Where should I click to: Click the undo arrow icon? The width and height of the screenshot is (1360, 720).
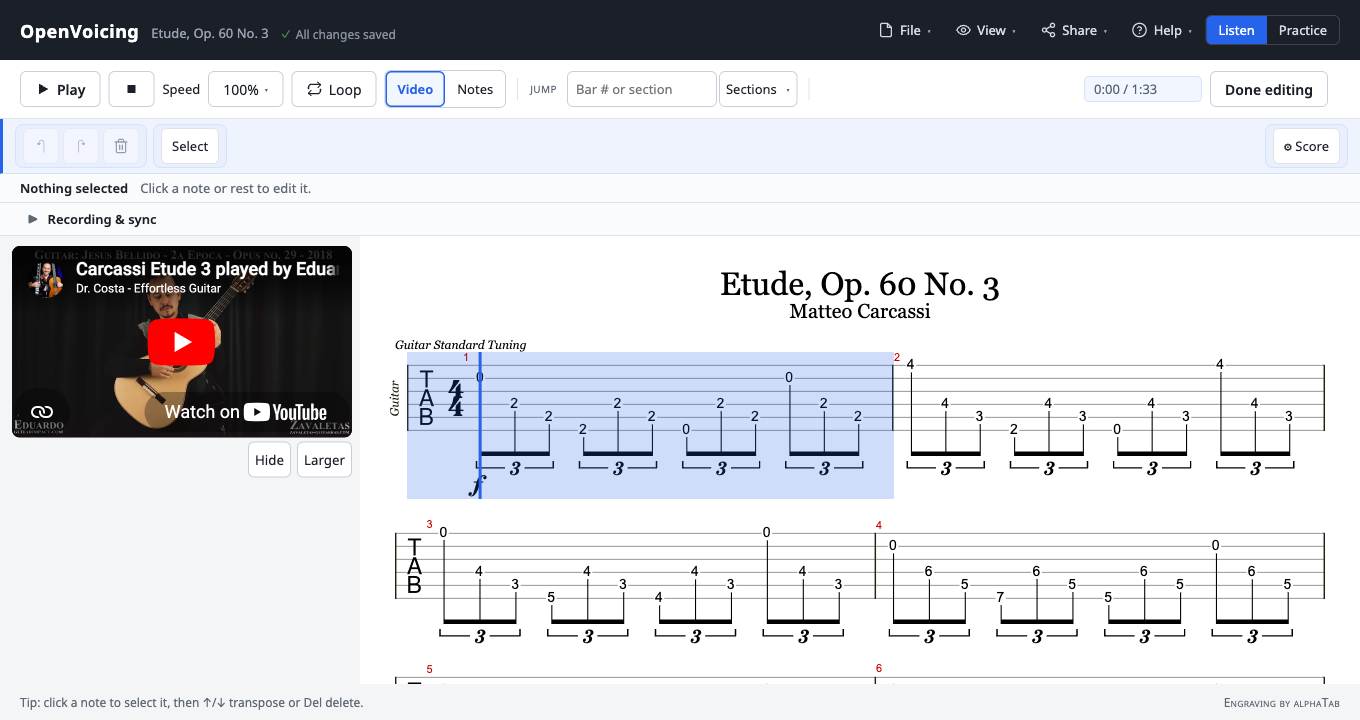41,146
